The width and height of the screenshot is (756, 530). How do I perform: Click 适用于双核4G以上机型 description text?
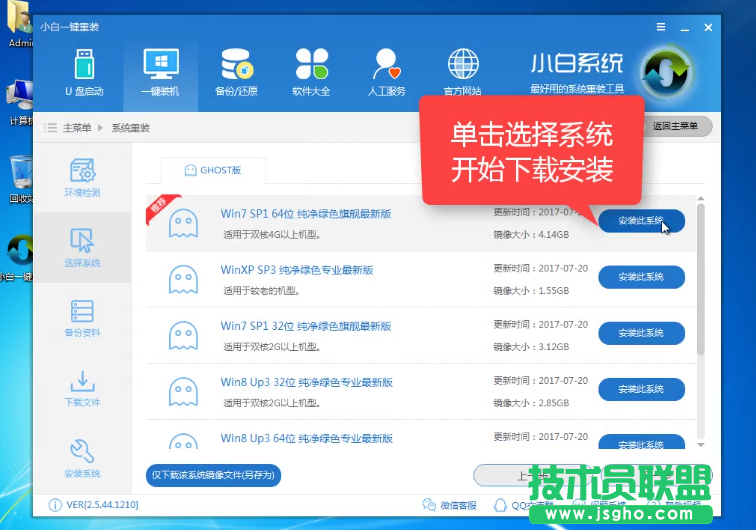click(x=272, y=235)
